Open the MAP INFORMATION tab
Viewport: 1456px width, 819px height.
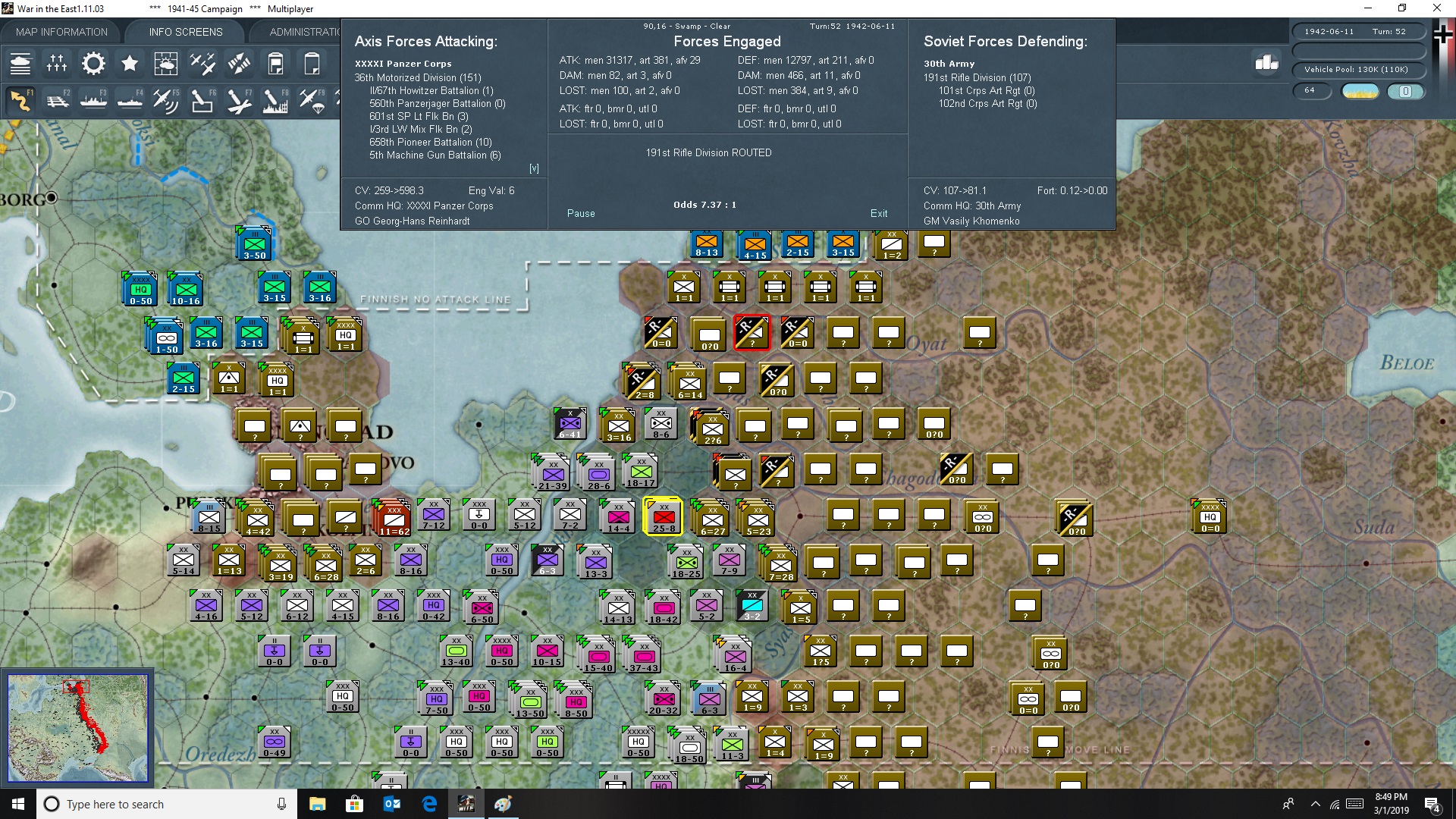point(61,32)
